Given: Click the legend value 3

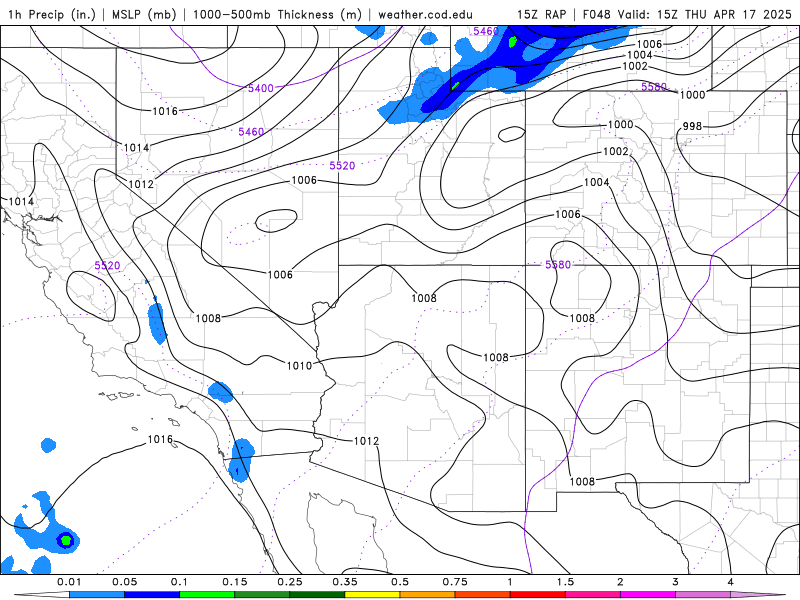Looking at the screenshot, I should click(x=676, y=582).
